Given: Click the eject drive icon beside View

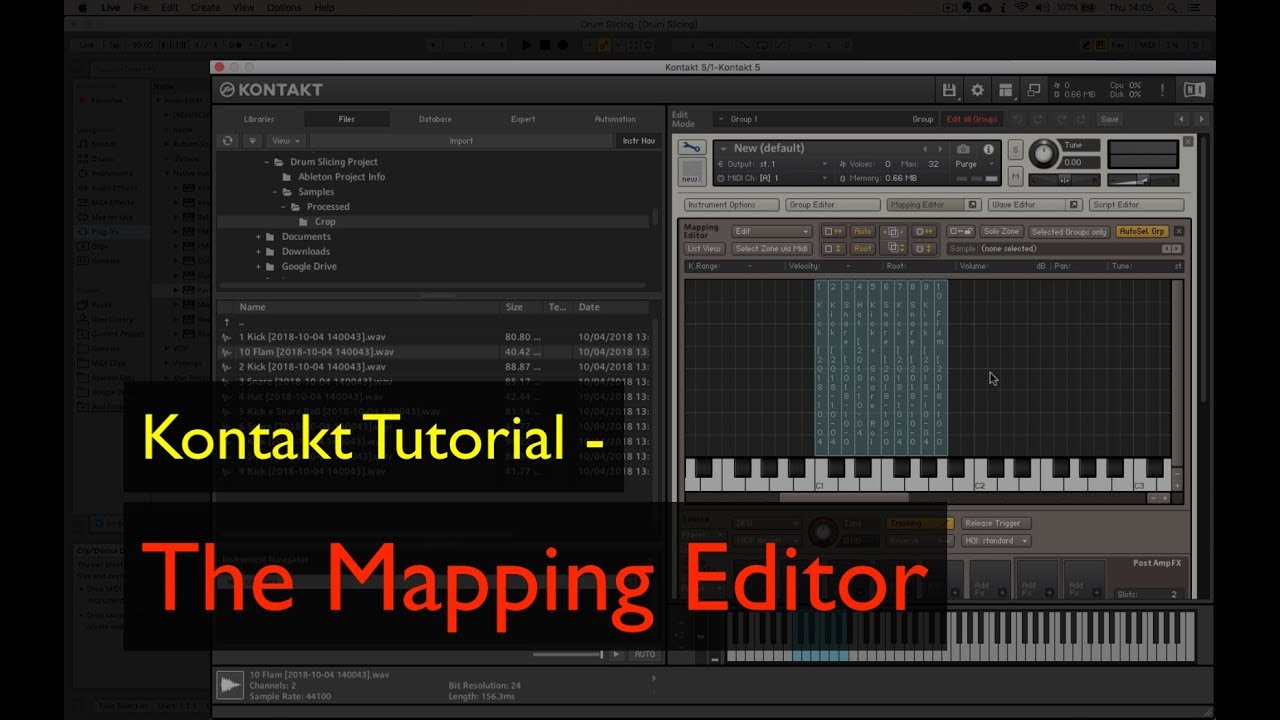Looking at the screenshot, I should pos(252,141).
